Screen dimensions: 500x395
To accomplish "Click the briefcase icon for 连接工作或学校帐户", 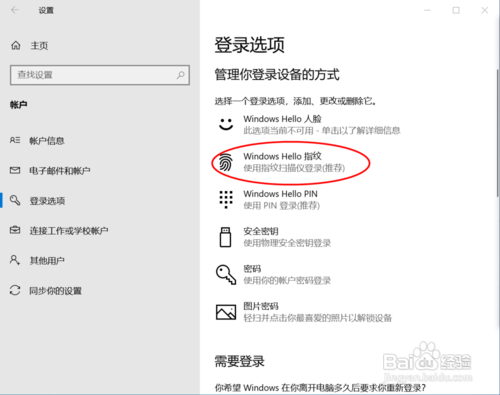I will click(x=15, y=230).
